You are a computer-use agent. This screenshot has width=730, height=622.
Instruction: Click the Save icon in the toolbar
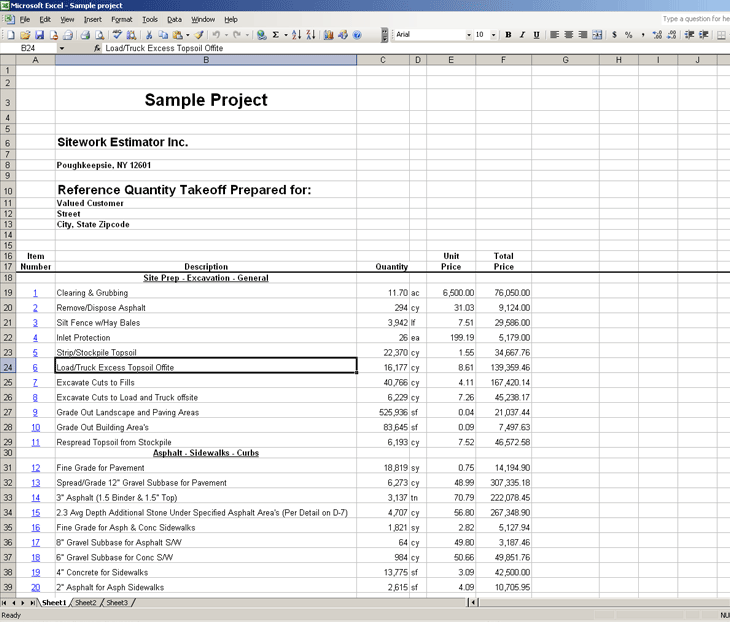[39, 35]
